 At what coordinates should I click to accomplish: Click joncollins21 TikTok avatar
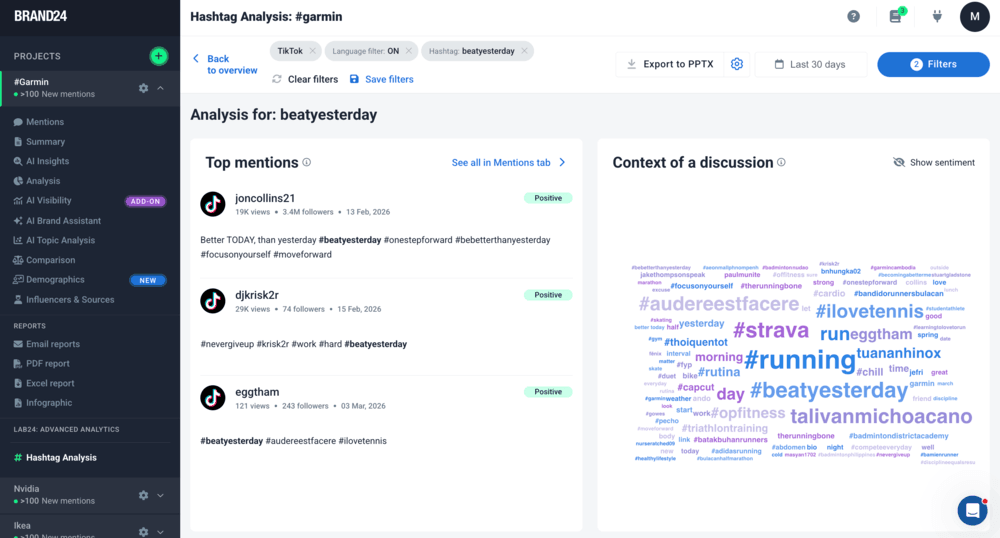tap(213, 204)
